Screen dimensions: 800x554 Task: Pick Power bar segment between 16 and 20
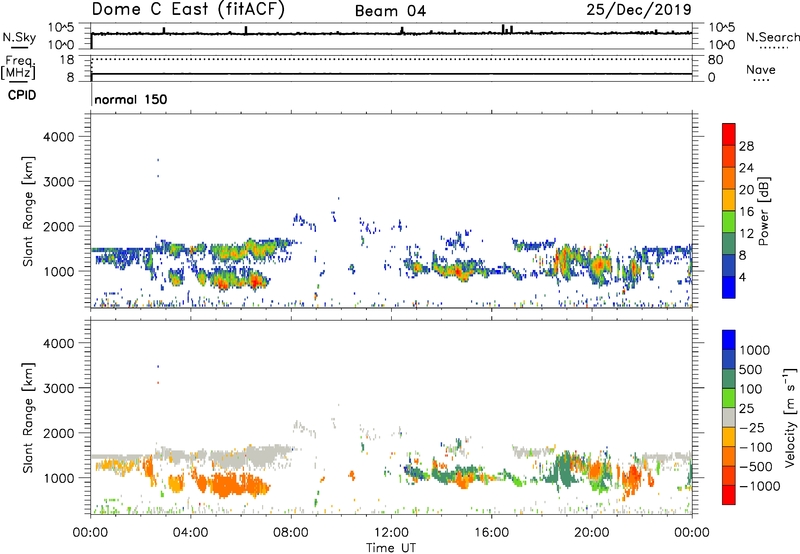click(x=729, y=200)
